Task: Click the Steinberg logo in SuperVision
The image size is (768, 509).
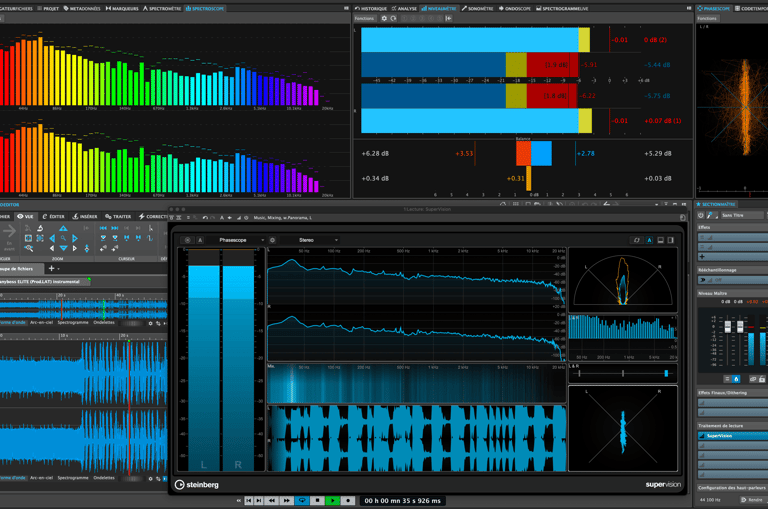Action: point(197,485)
